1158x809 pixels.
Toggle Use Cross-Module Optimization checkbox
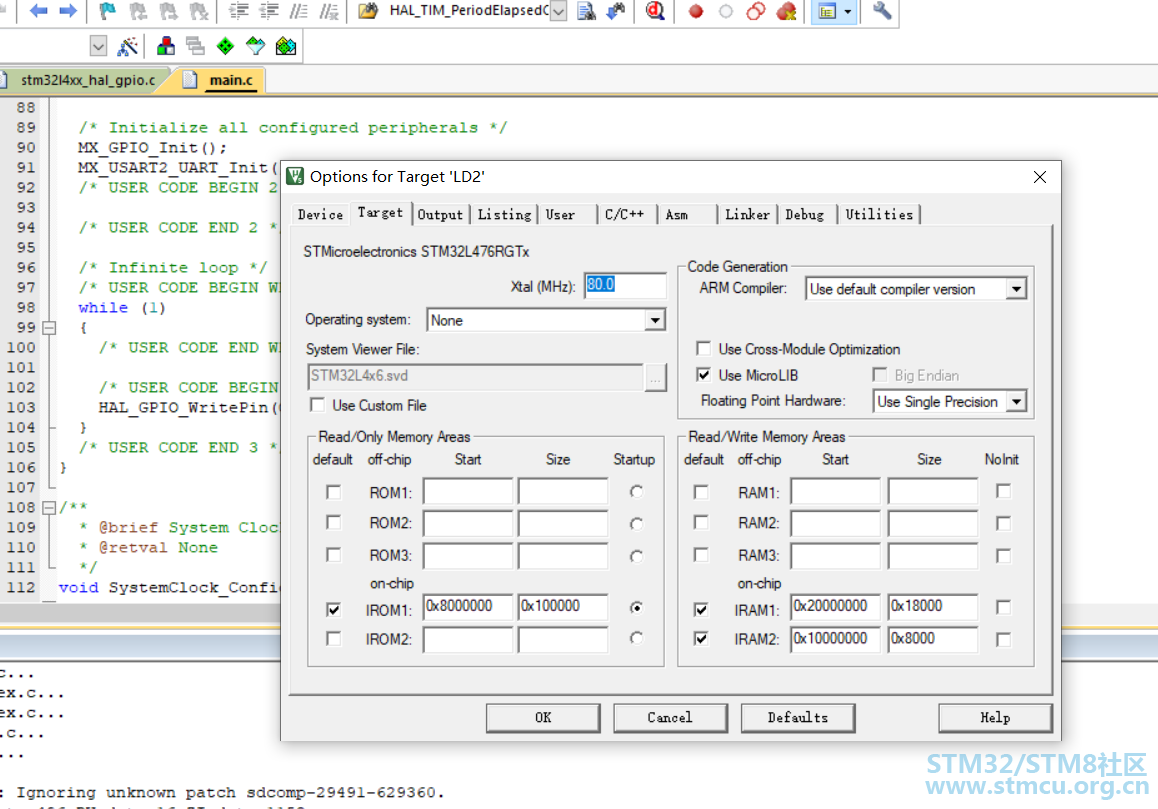pos(704,348)
